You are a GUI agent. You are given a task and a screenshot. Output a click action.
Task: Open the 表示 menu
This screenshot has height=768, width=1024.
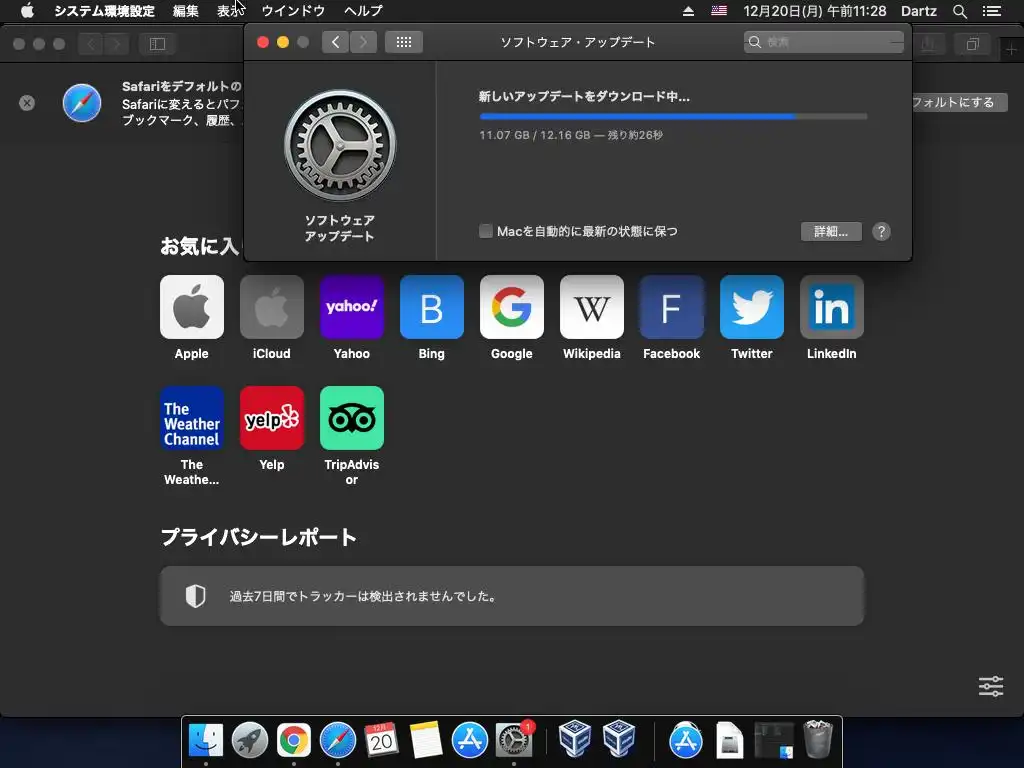click(231, 10)
